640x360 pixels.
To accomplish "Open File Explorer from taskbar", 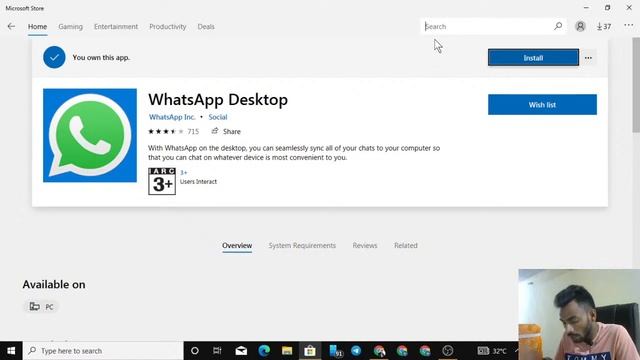I will tap(287, 351).
